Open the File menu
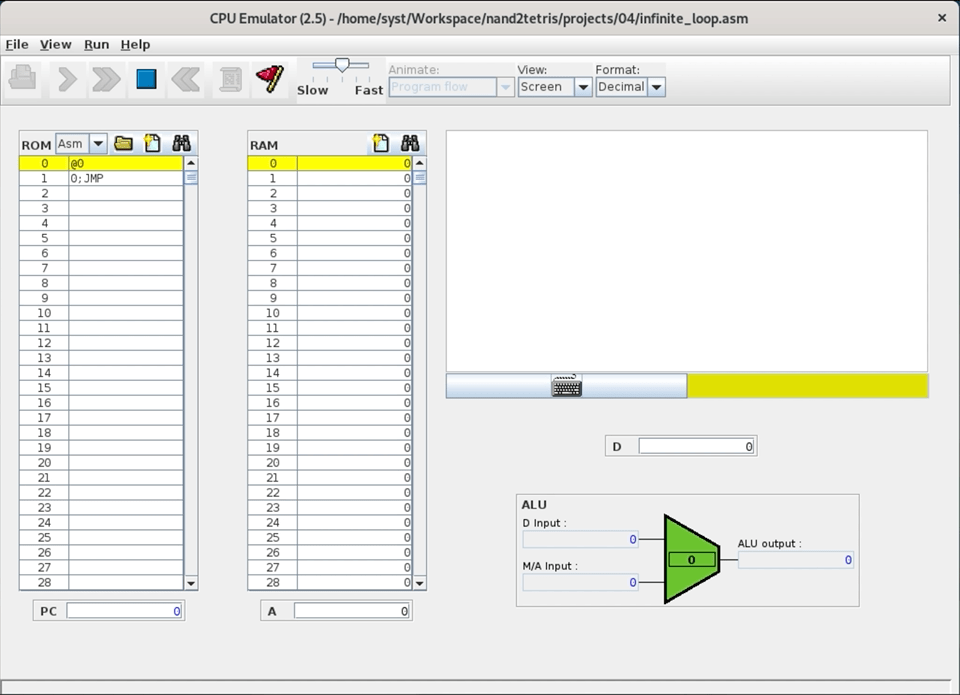 (17, 44)
